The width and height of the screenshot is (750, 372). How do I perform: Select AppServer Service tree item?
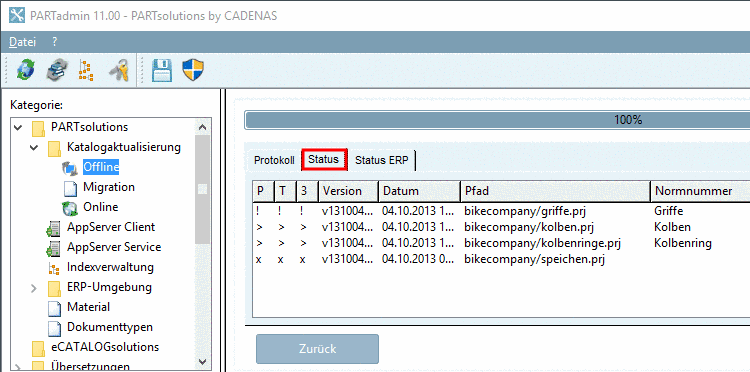114,248
